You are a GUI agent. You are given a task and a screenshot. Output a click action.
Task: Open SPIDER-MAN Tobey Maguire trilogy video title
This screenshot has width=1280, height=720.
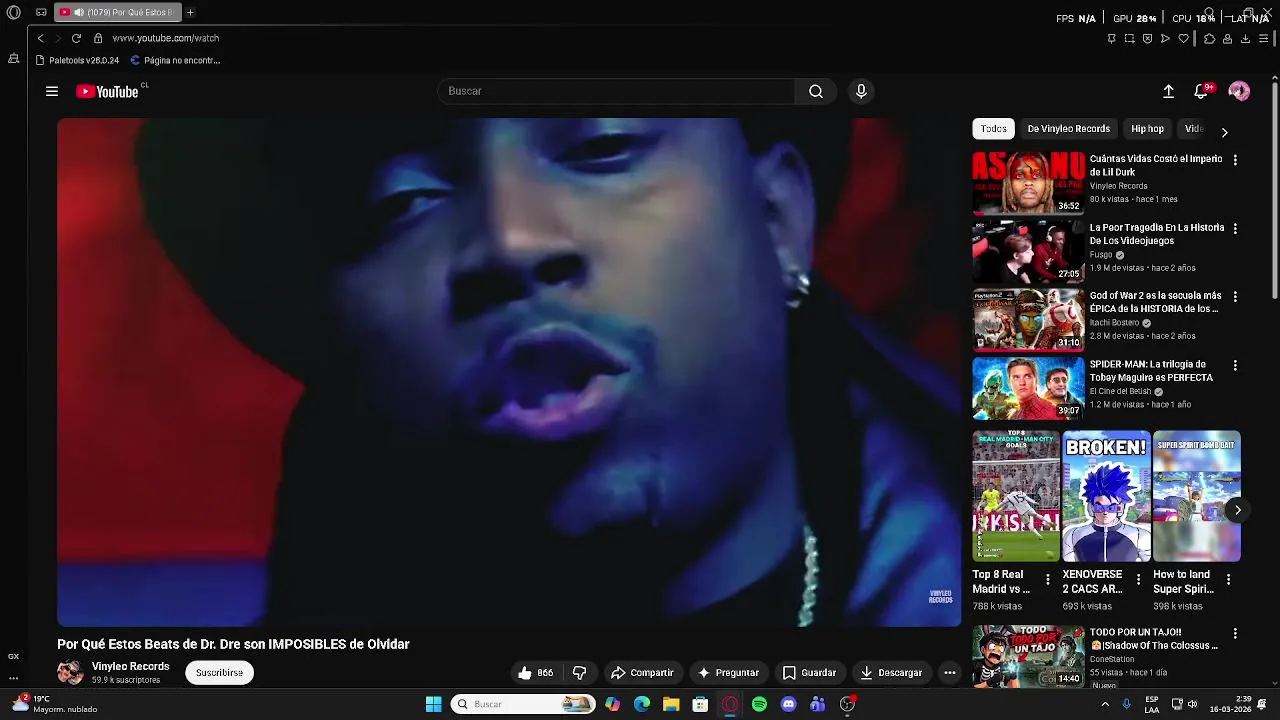tap(1151, 371)
